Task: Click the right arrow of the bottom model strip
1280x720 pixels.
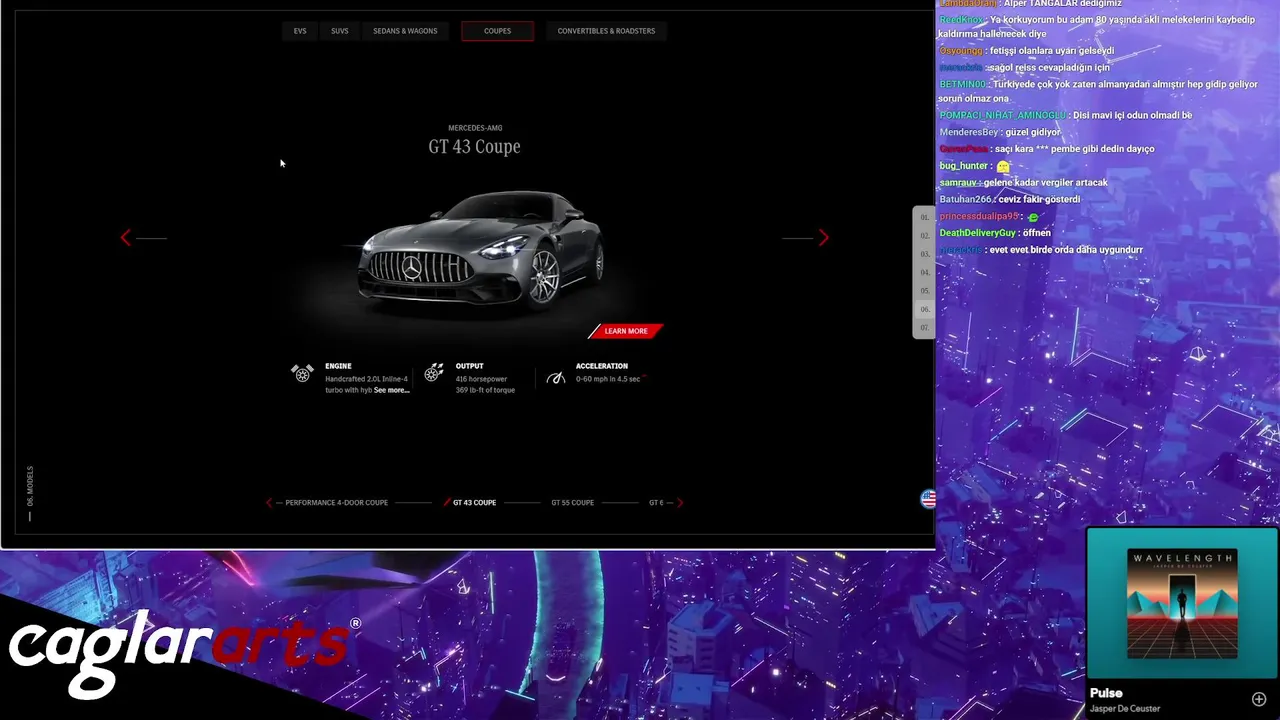Action: [x=680, y=503]
